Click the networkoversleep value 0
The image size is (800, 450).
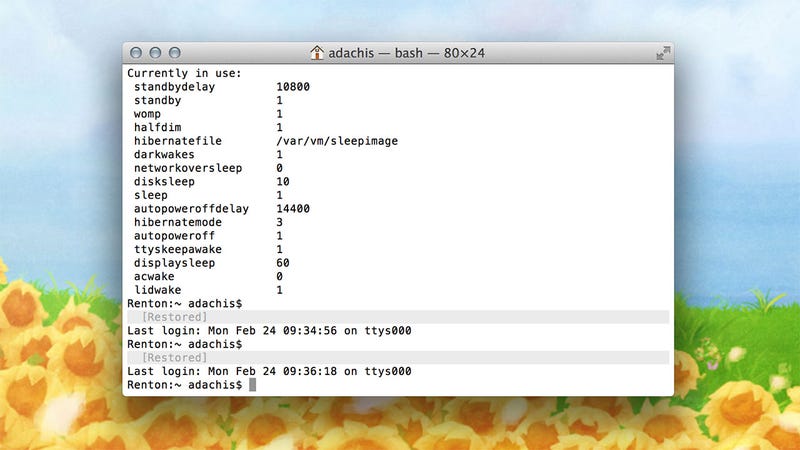tap(279, 168)
